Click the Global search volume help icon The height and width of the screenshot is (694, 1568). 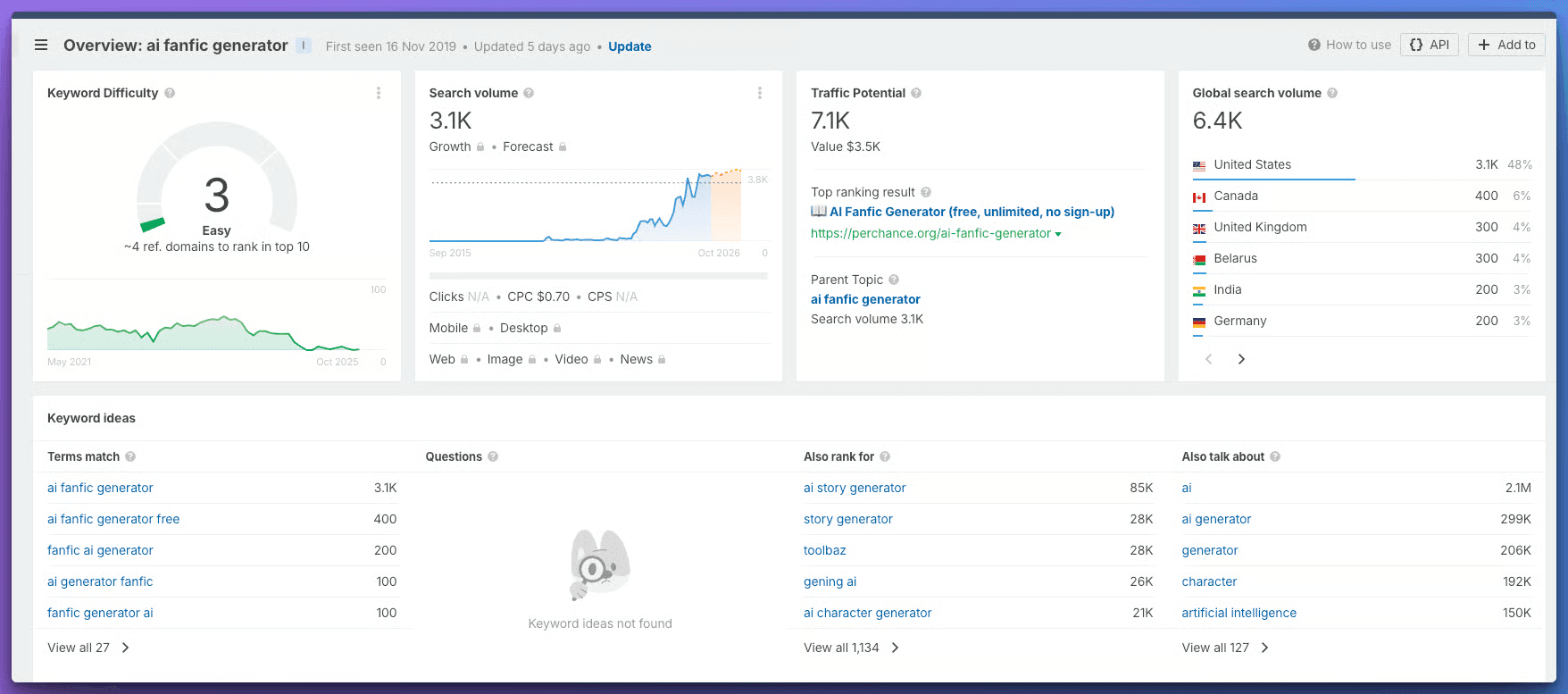click(1332, 93)
